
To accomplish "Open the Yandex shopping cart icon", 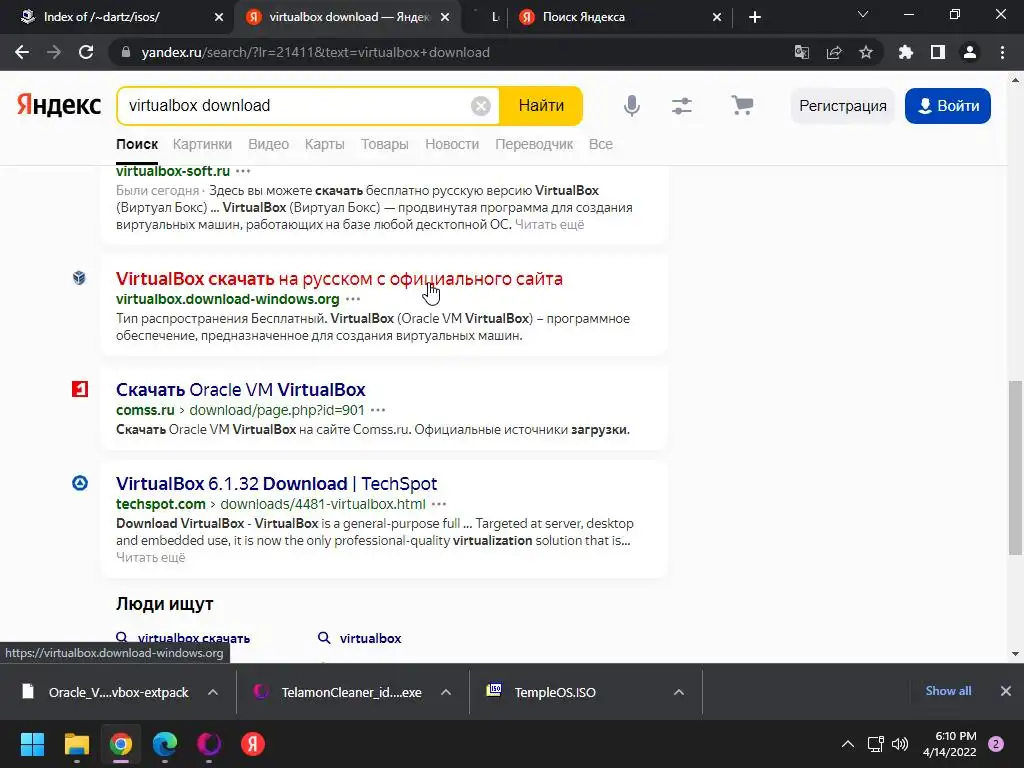I will point(742,105).
